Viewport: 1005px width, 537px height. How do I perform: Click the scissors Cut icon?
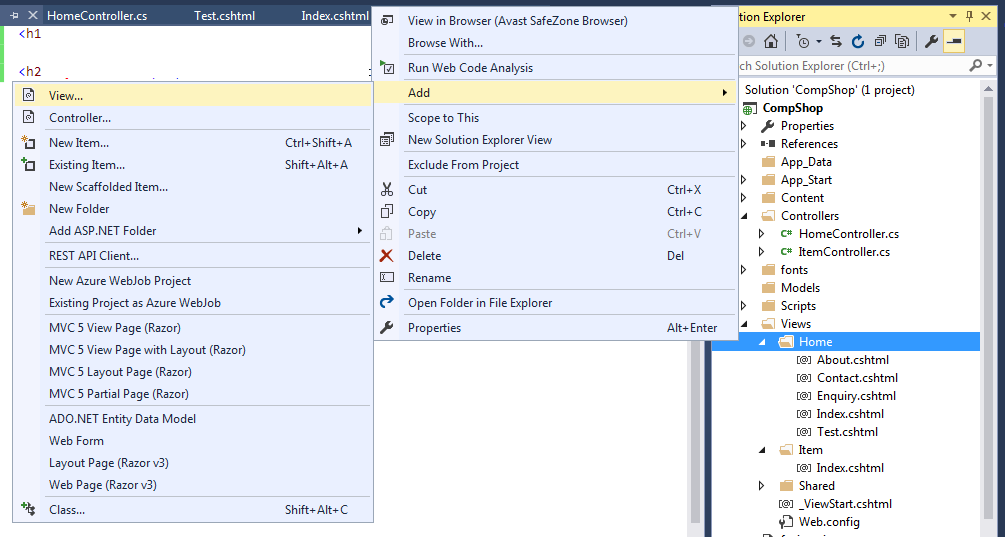click(386, 190)
